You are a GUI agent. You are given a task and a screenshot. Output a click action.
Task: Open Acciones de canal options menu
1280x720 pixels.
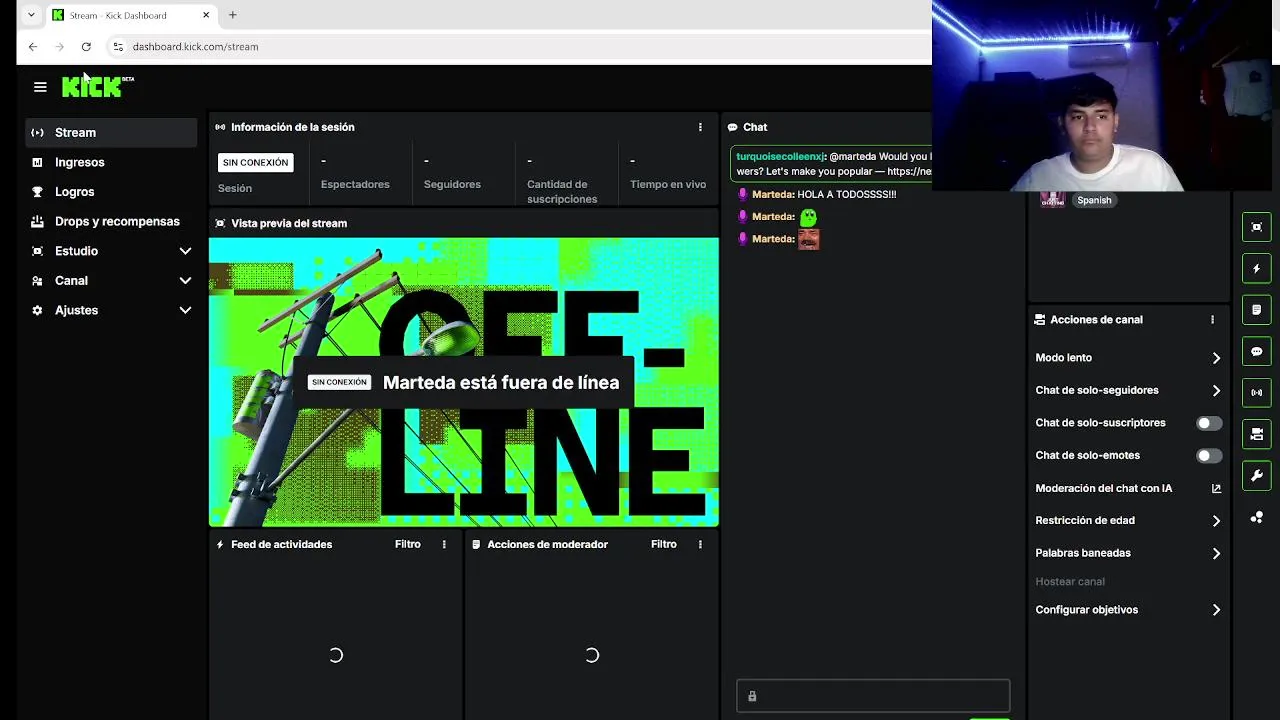click(1212, 320)
